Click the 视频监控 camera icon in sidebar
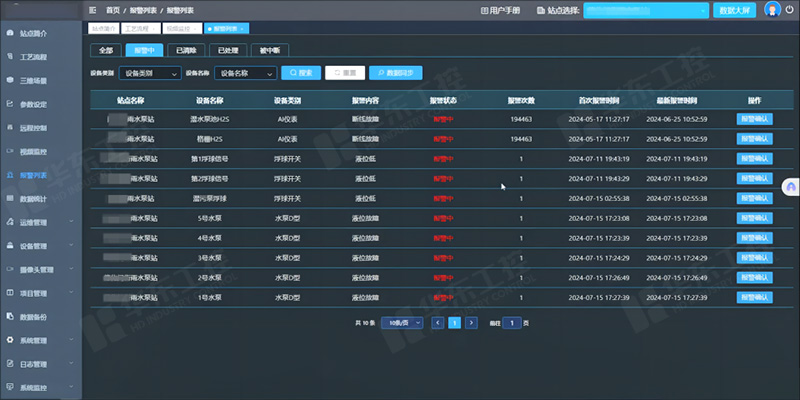This screenshot has height=400, width=800. pyautogui.click(x=9, y=151)
